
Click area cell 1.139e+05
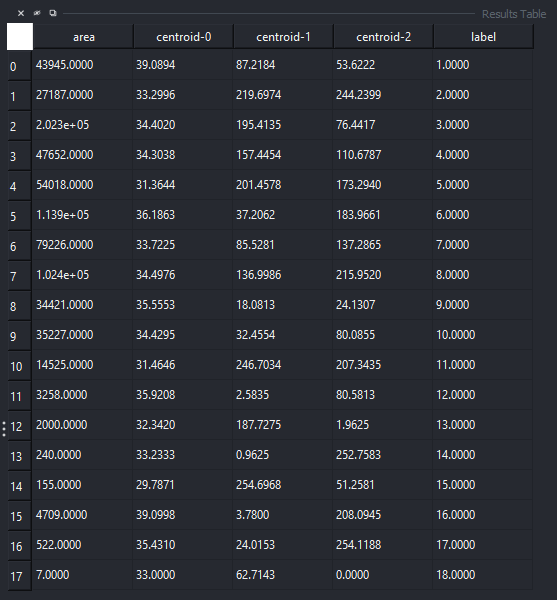[83, 215]
